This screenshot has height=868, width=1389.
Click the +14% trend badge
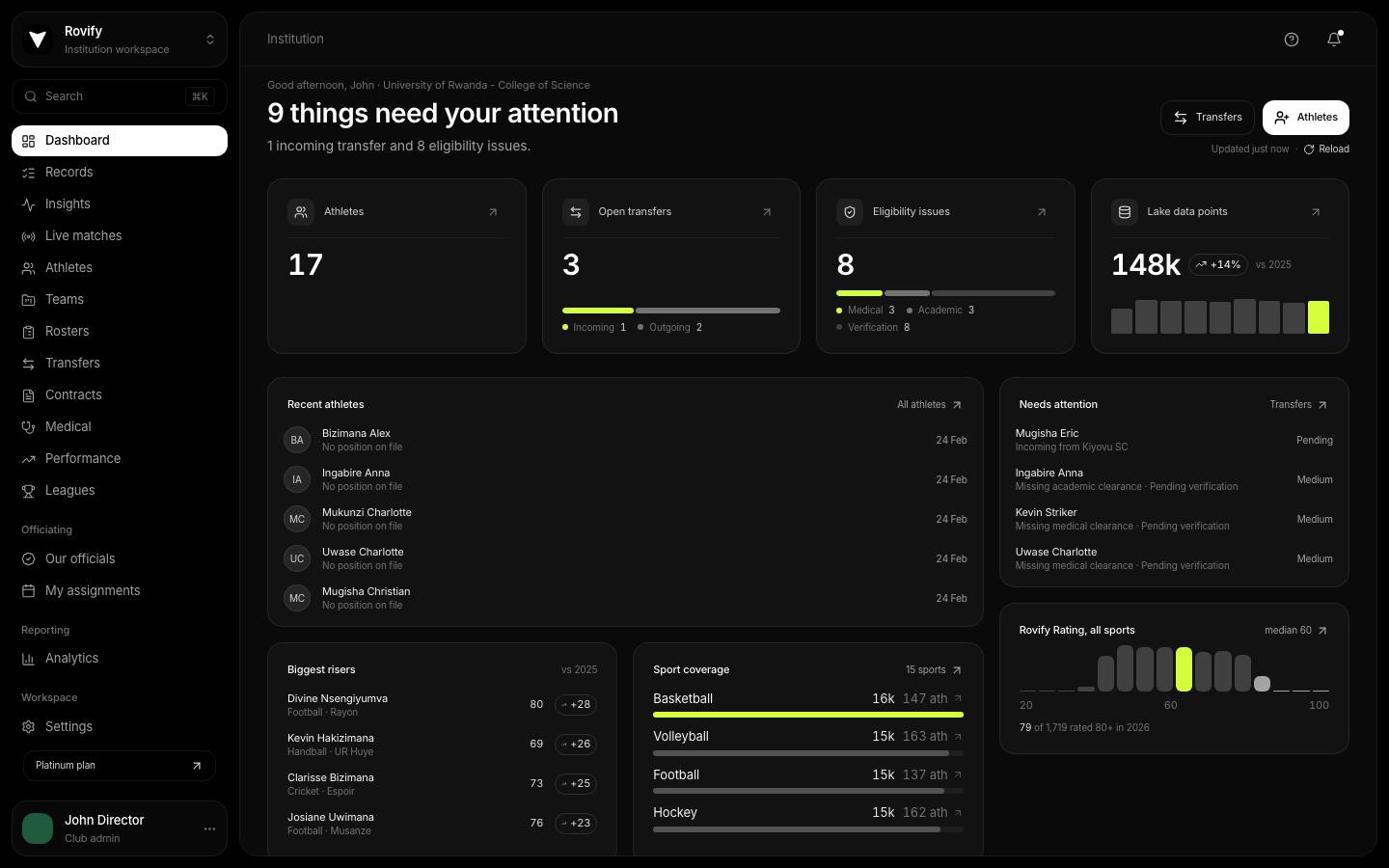tap(1218, 264)
